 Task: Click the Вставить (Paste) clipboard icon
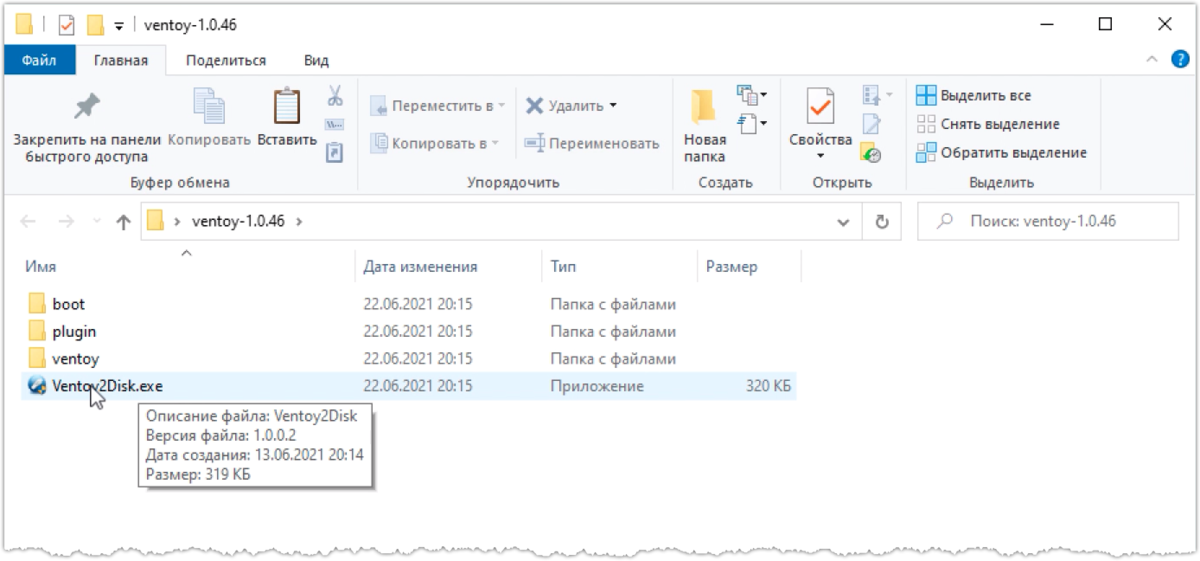click(x=287, y=106)
